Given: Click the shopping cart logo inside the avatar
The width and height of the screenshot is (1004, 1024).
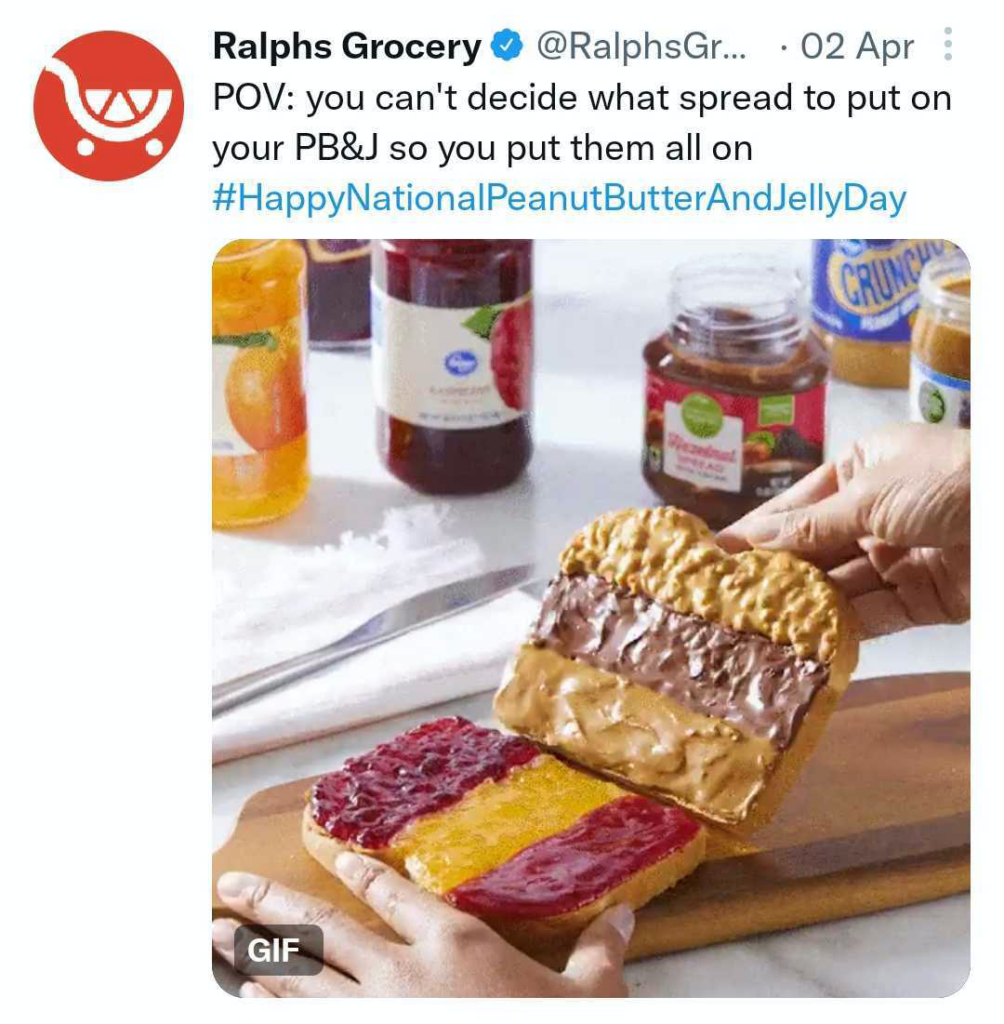Looking at the screenshot, I should coord(108,107).
